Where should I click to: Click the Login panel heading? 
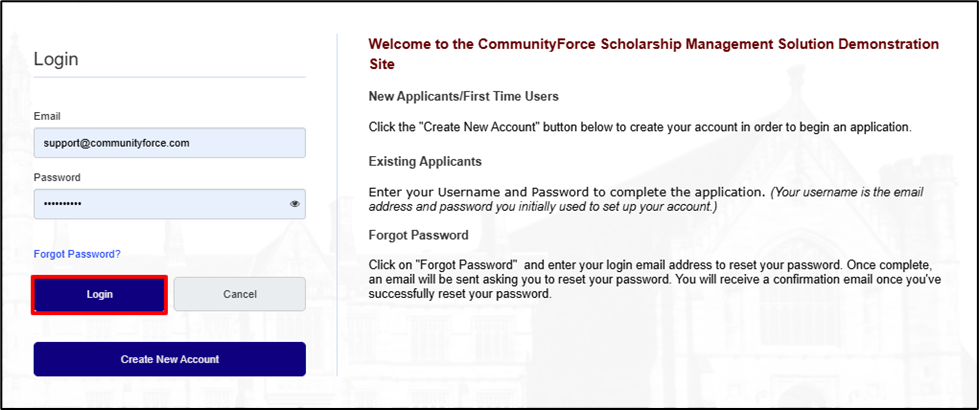click(x=56, y=59)
